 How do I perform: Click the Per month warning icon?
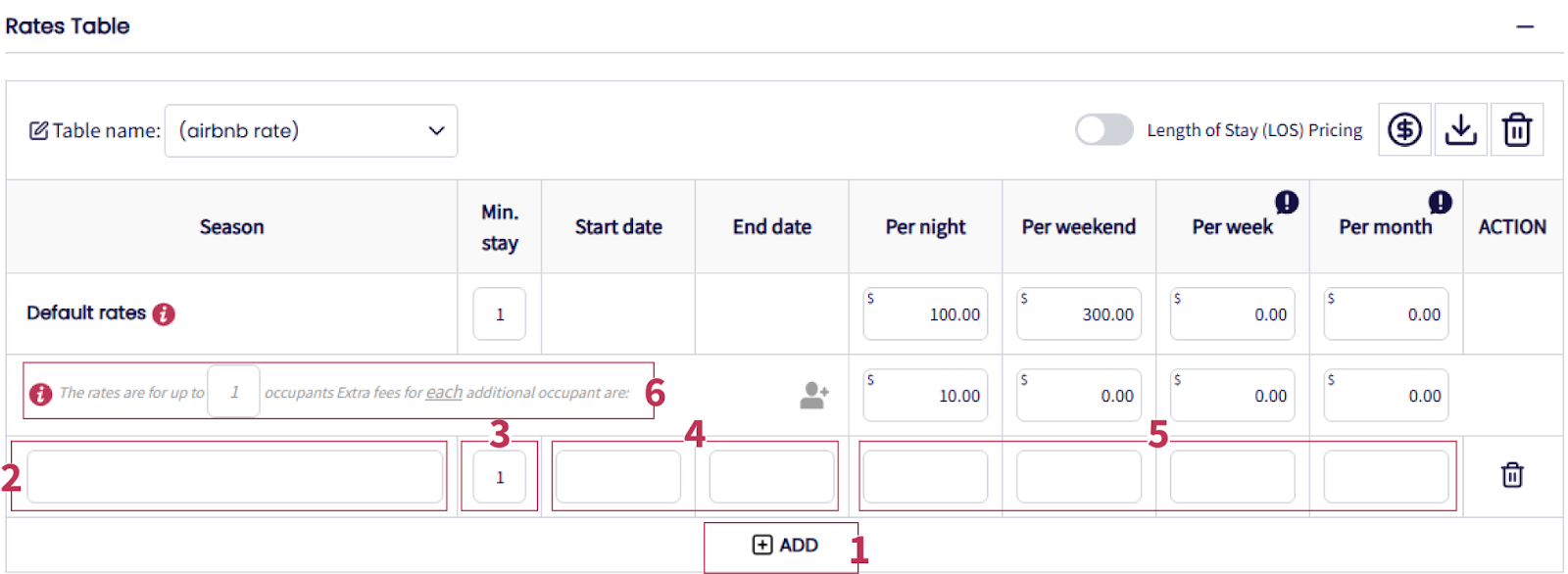click(1440, 202)
